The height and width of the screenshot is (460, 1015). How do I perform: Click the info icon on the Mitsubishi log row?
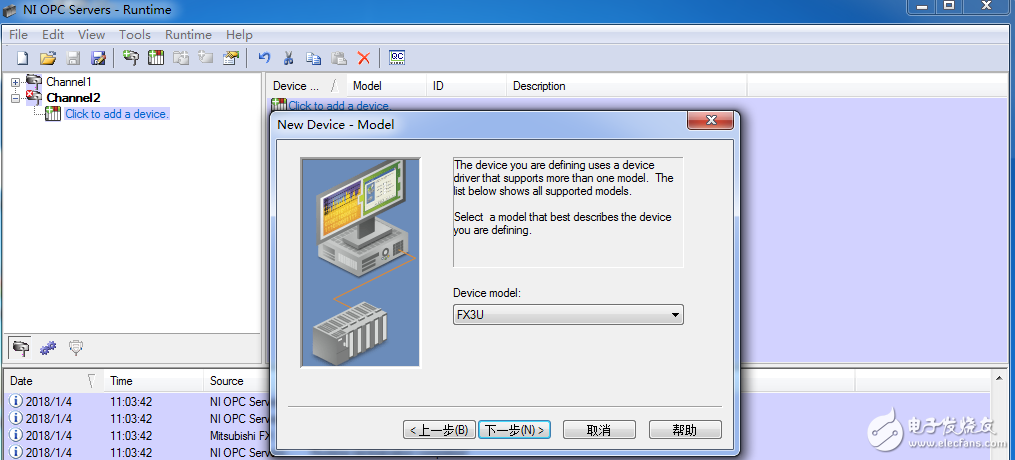coord(16,435)
